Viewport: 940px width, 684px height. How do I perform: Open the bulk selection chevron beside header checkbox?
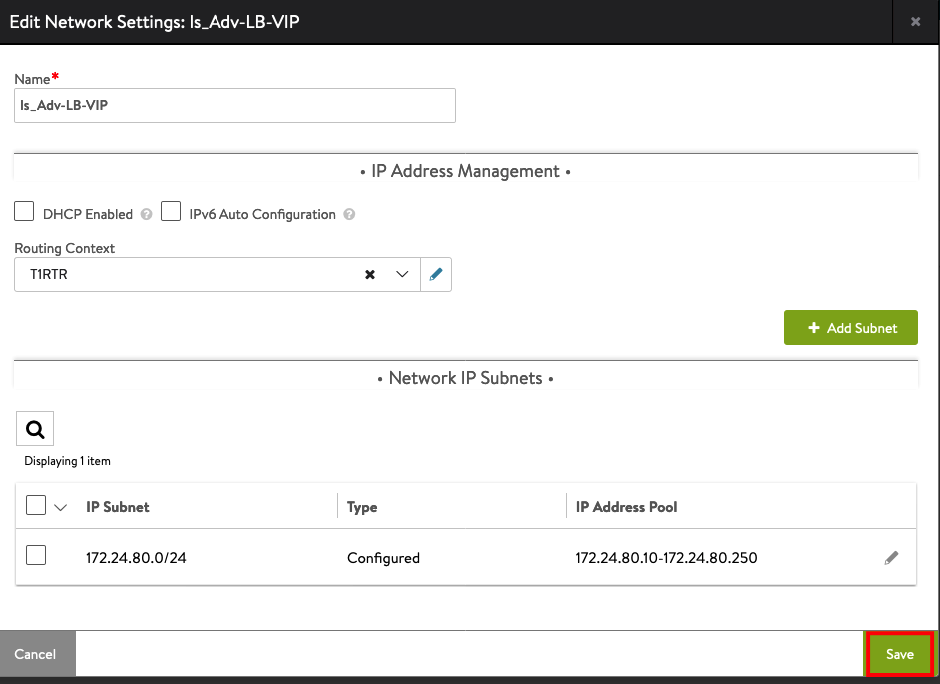61,507
